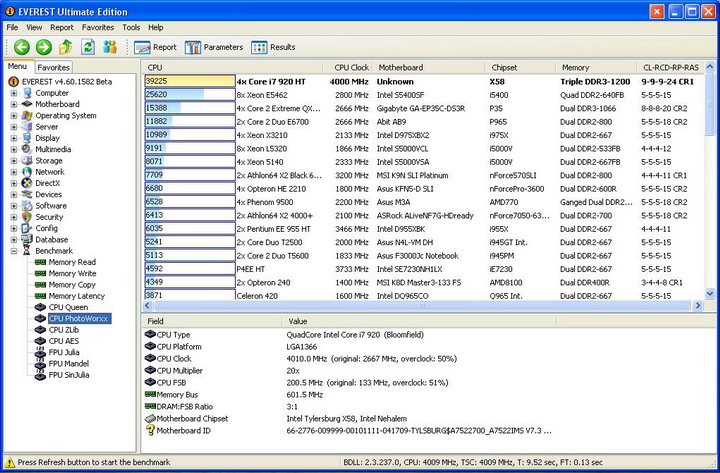Viewport: 720px width, 473px height.
Task: Select CPU AES benchmark
Action: click(63, 341)
